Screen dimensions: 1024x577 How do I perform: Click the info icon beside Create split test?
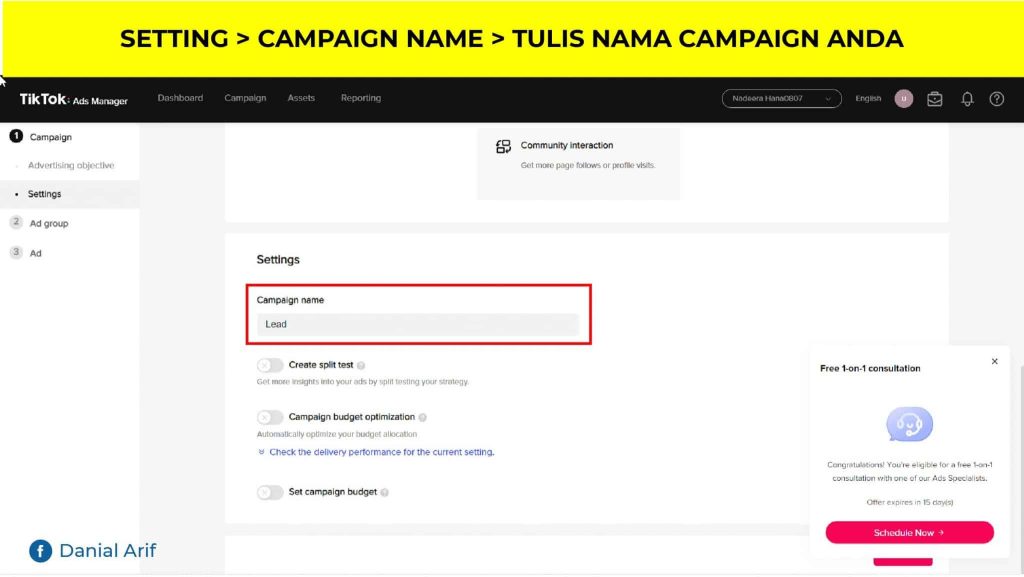point(361,366)
